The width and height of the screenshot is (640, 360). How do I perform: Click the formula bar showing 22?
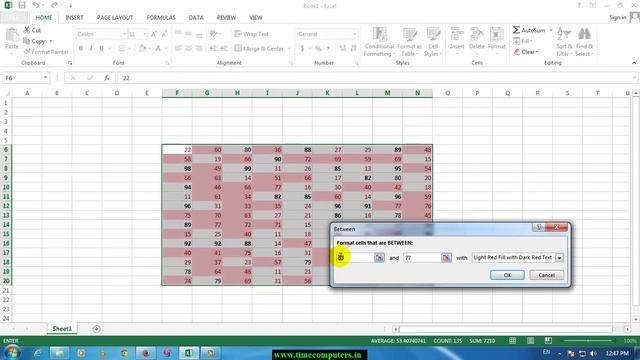pyautogui.click(x=377, y=78)
